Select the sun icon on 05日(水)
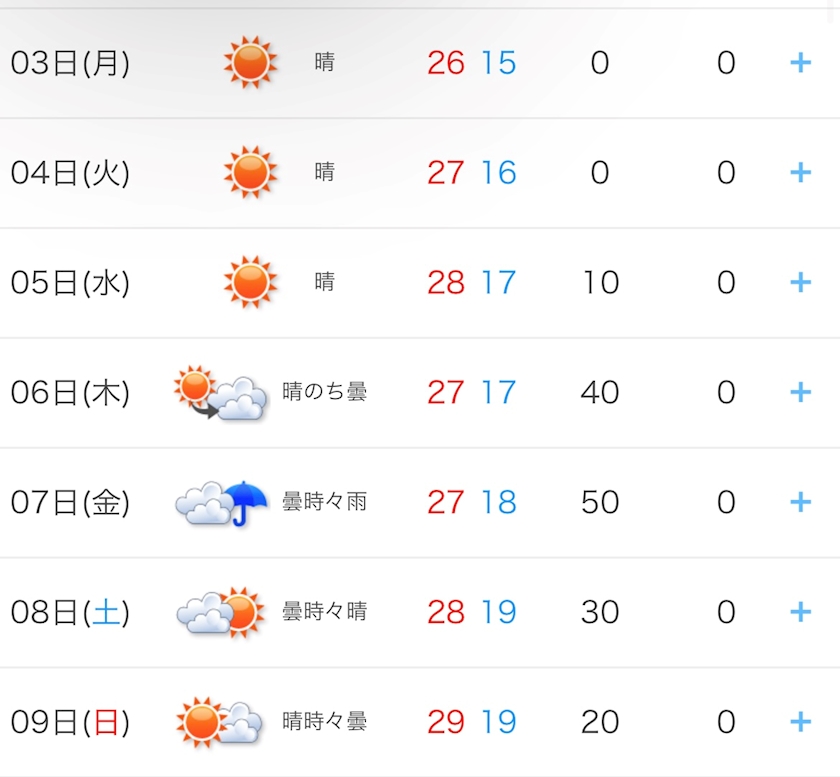 pos(250,282)
